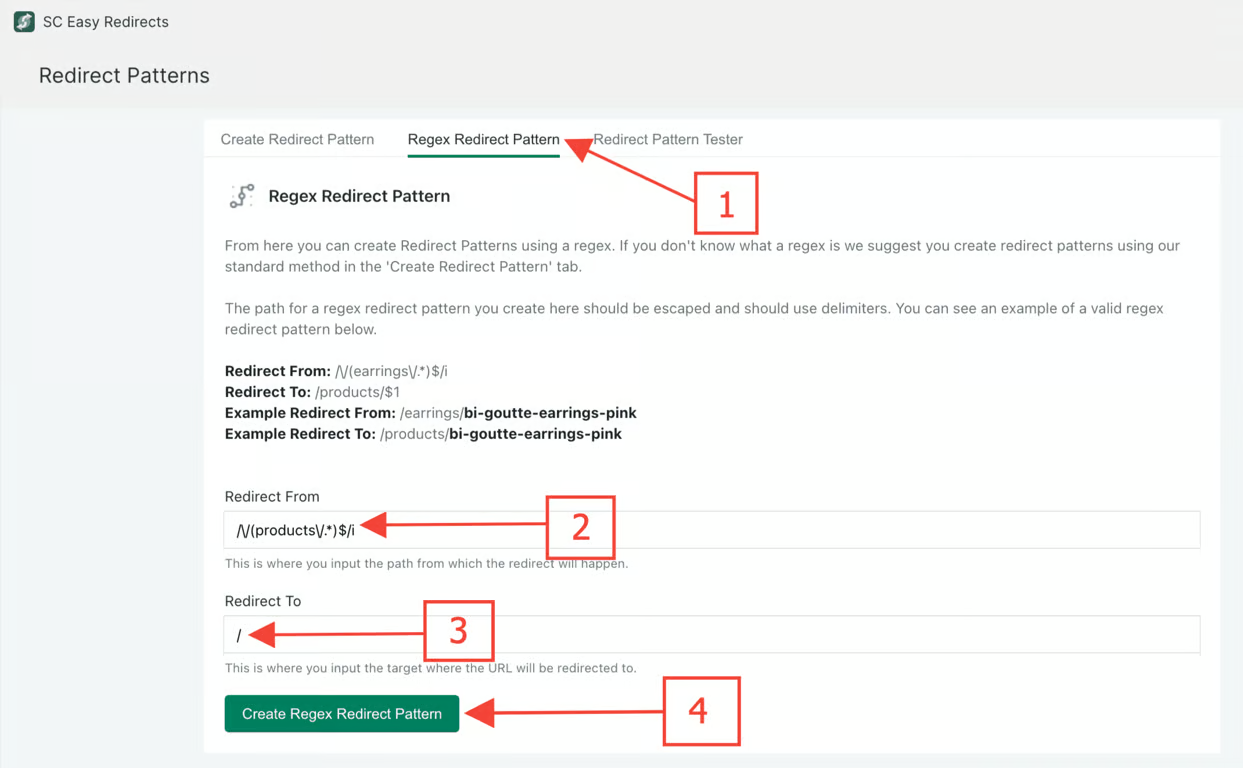Click the regex pattern icon beside the heading
This screenshot has width=1243, height=768.
point(242,196)
